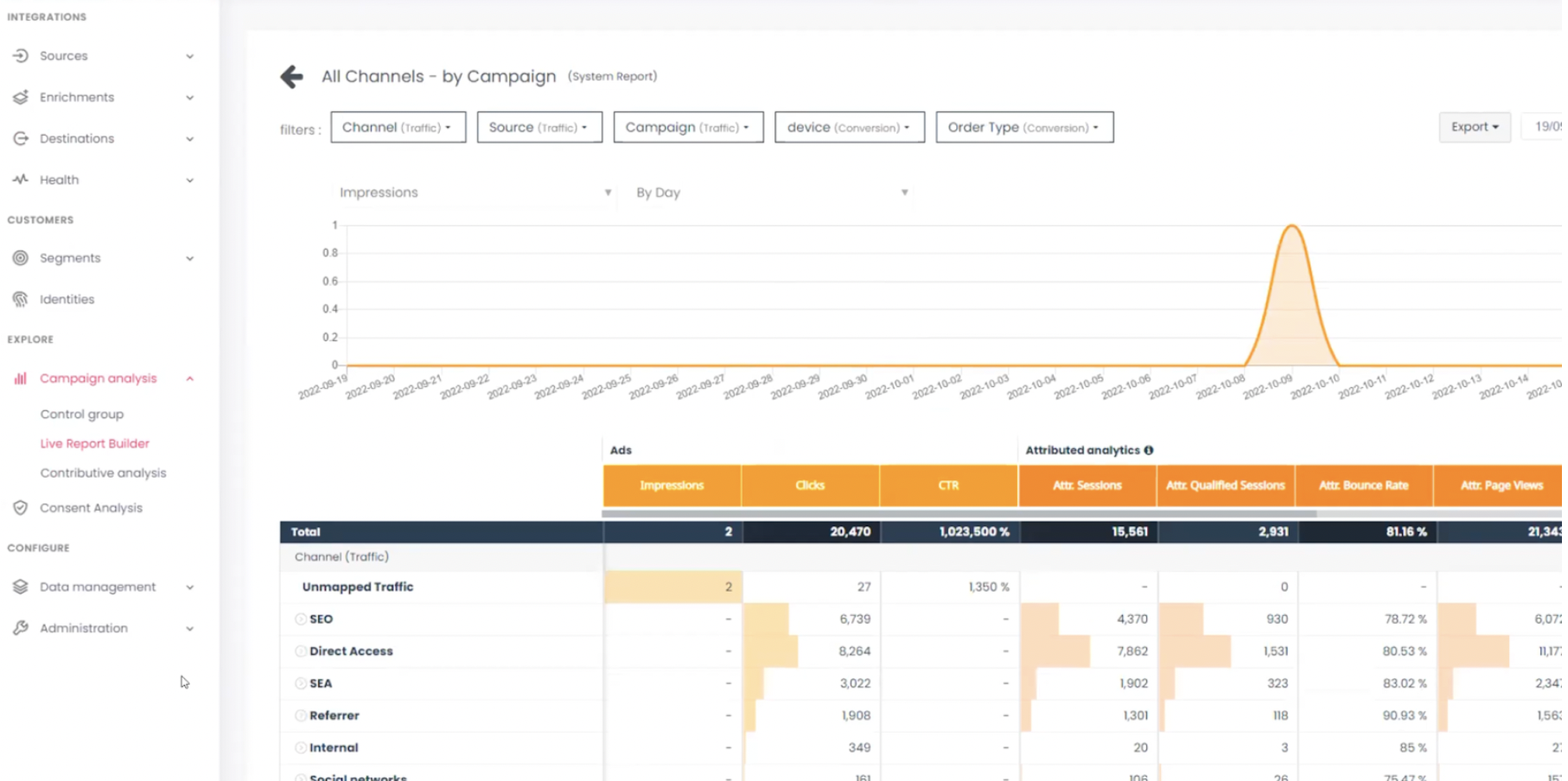1568x781 pixels.
Task: Click the circle icon beside SEA row
Action: coord(300,683)
